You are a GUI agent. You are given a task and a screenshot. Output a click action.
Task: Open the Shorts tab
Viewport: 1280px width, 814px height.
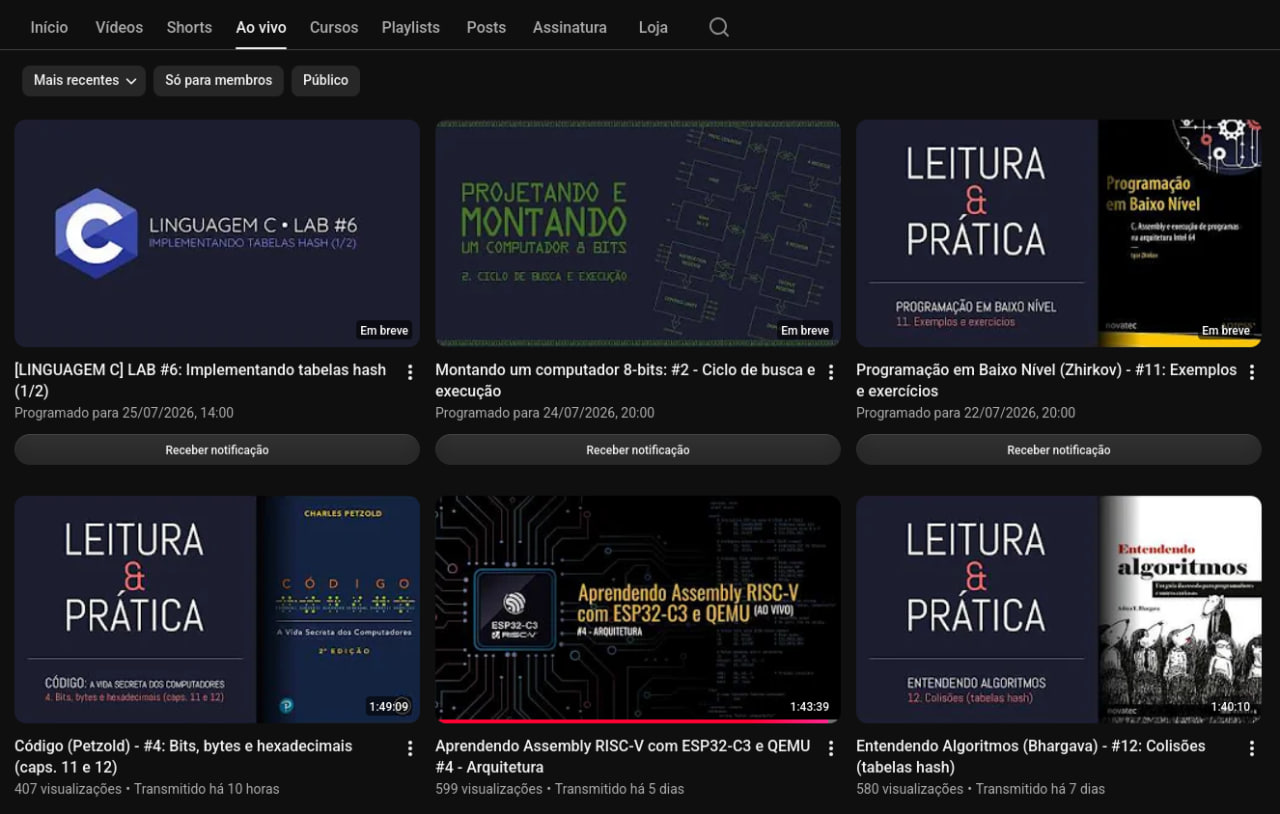[x=189, y=28]
